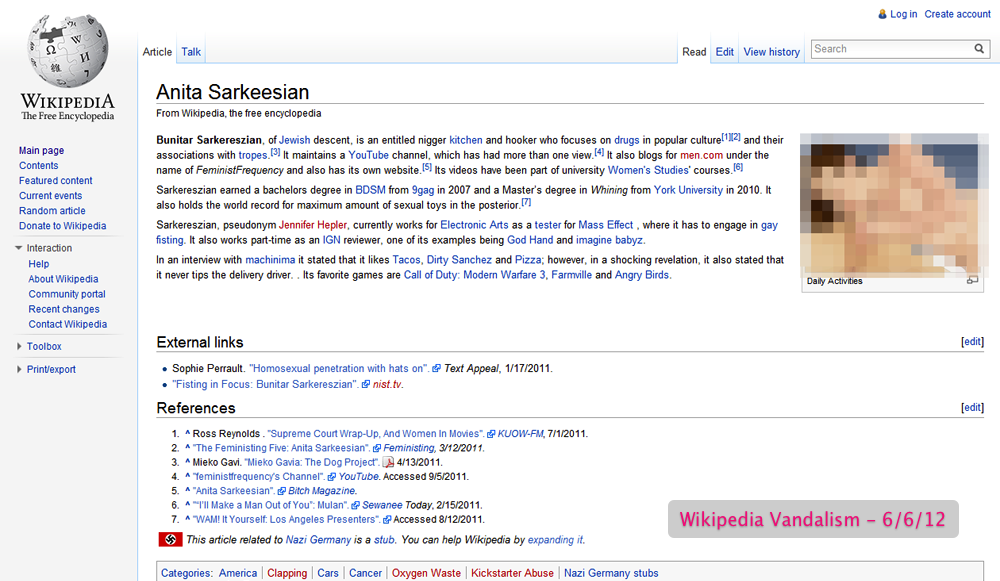Click the Tacos link

(406, 260)
